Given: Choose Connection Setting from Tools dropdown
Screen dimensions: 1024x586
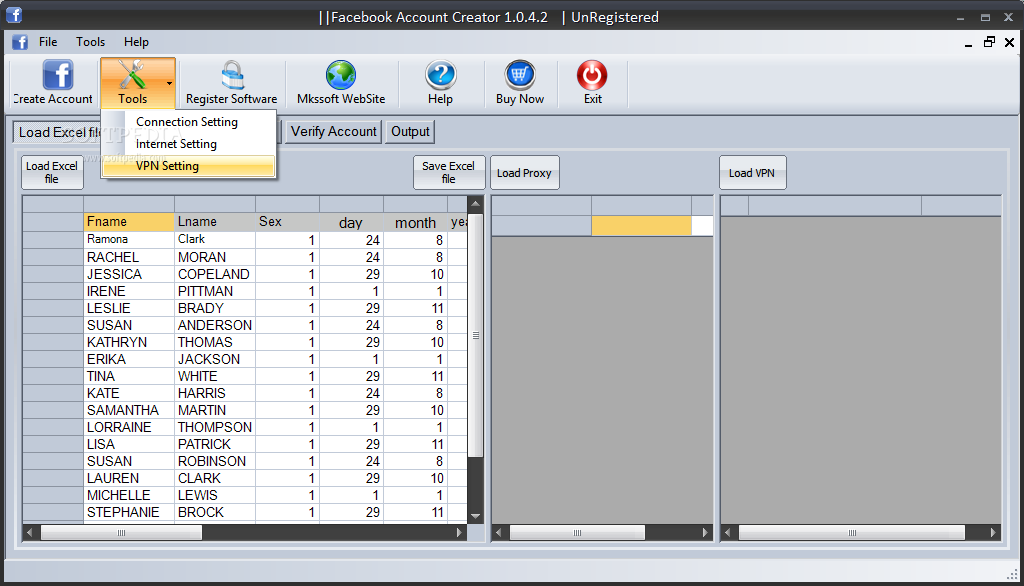Looking at the screenshot, I should (187, 122).
